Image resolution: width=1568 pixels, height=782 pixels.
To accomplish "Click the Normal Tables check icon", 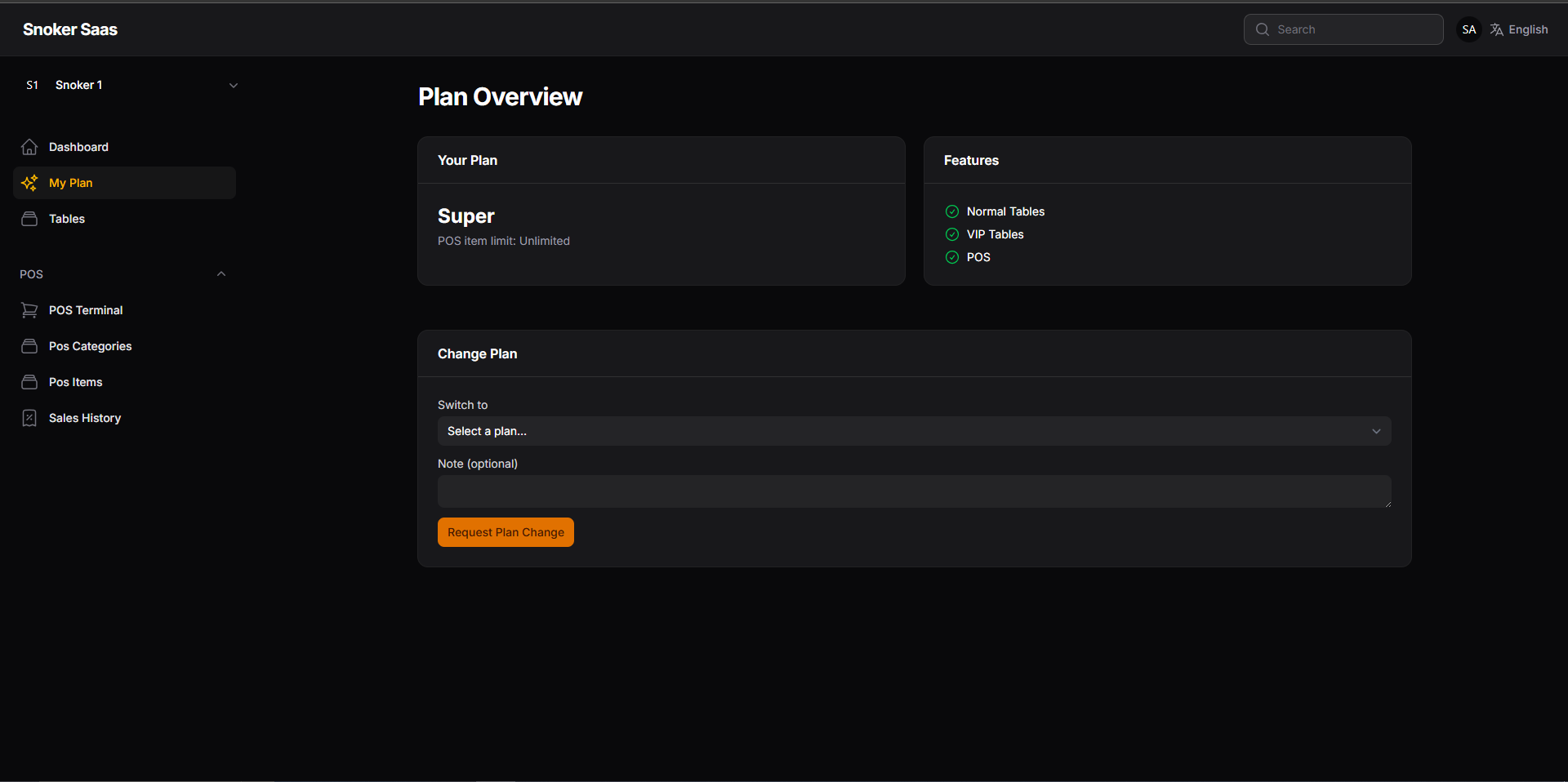I will click(x=952, y=211).
